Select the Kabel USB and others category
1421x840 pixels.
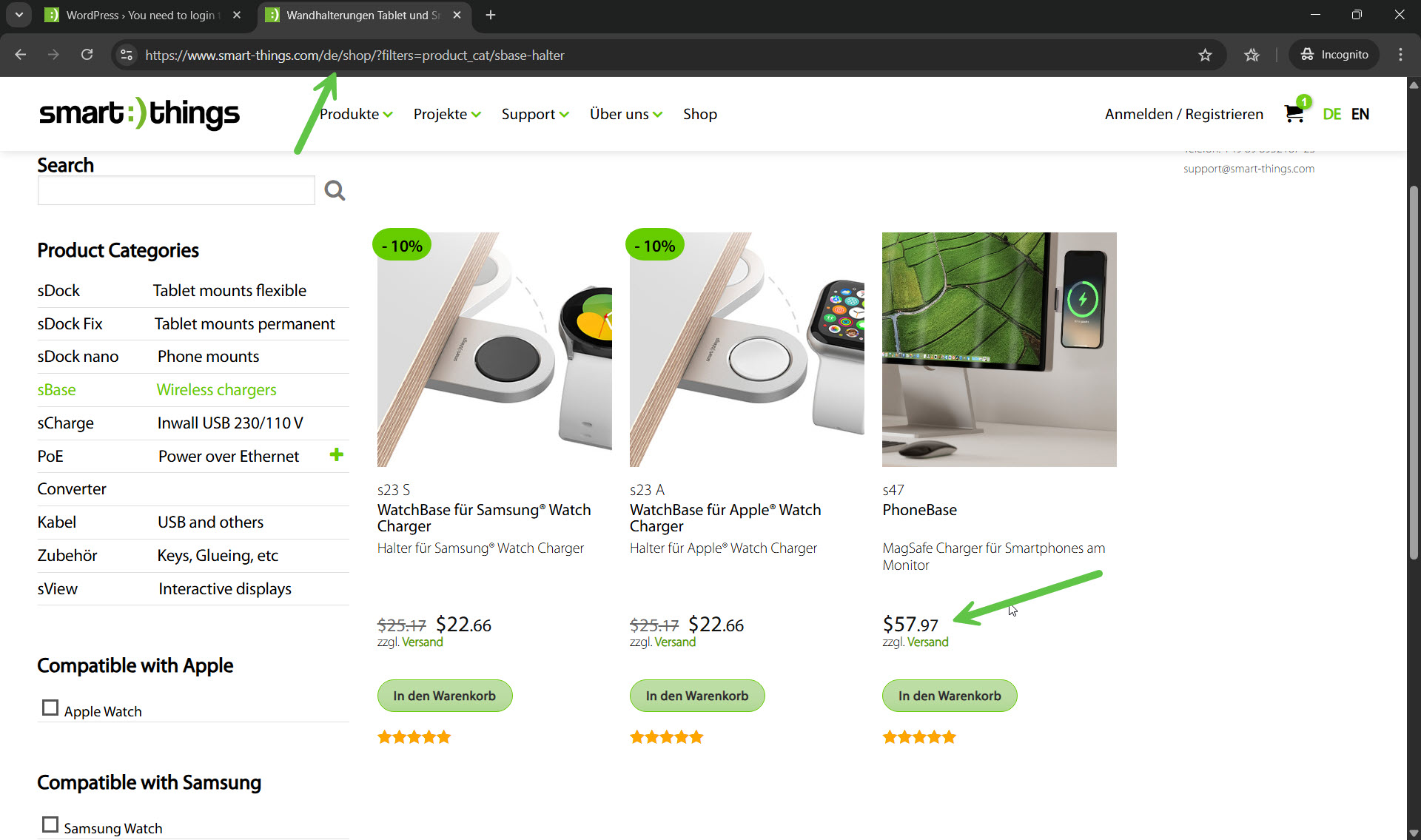click(x=193, y=522)
